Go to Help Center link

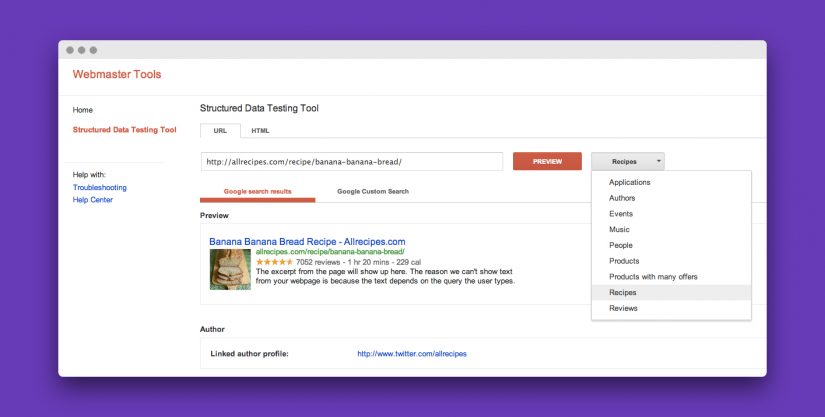(93, 200)
